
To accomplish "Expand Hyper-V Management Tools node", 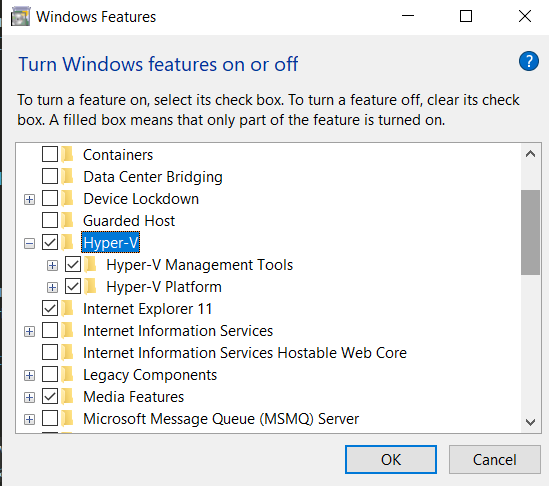I will click(x=53, y=265).
